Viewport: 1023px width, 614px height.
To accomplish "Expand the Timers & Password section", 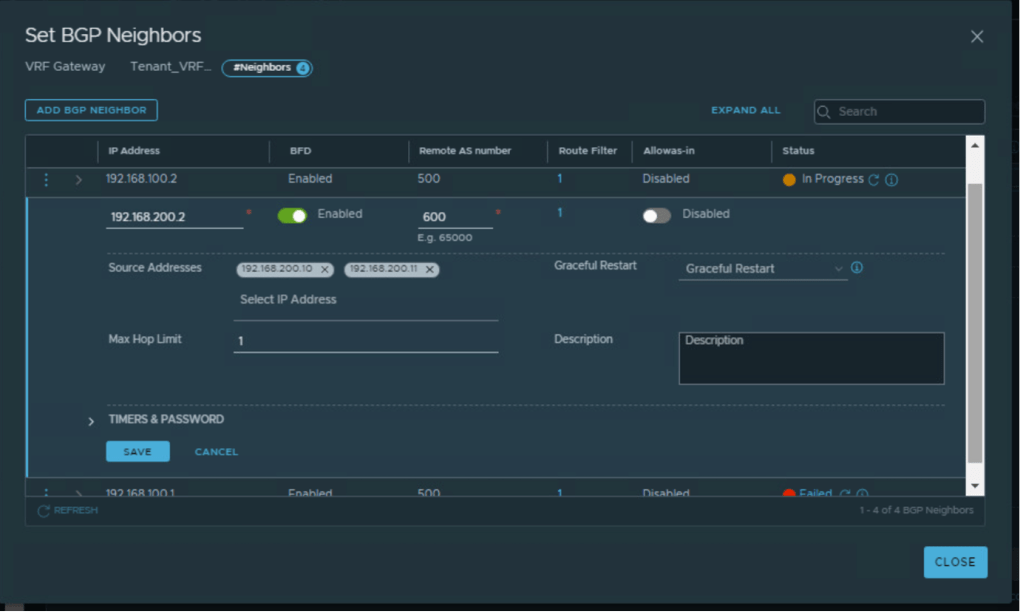I will (x=91, y=421).
